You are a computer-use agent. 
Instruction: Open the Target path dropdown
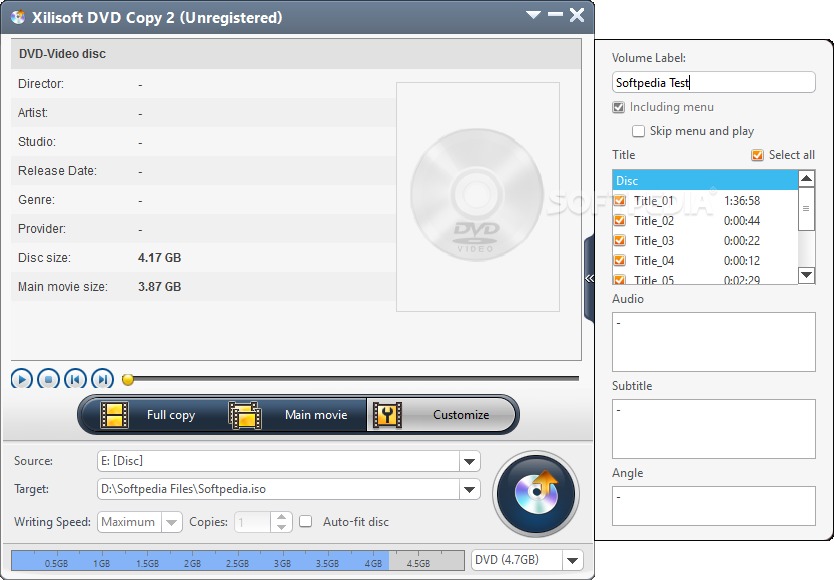469,489
